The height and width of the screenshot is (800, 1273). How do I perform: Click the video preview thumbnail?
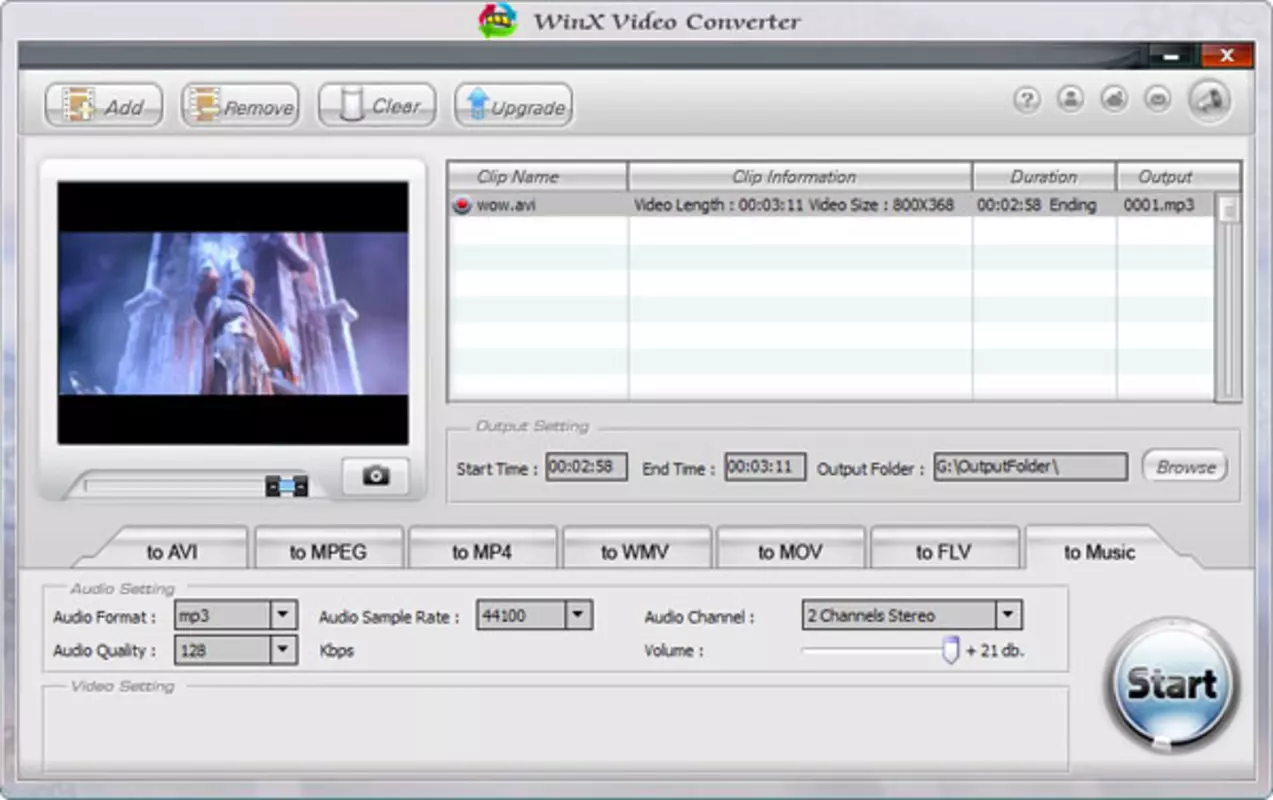(x=233, y=313)
